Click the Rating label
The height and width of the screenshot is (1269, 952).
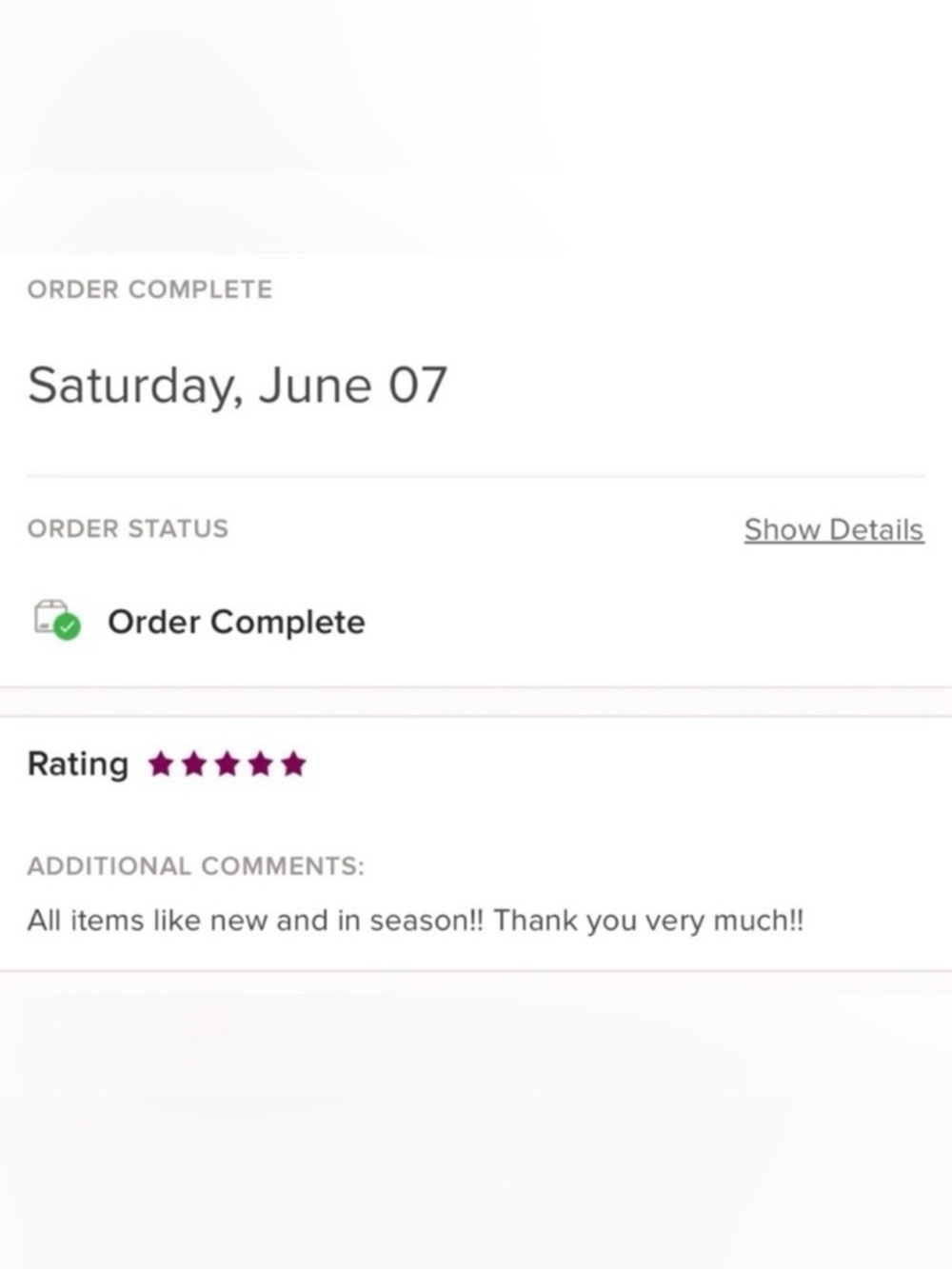click(77, 763)
